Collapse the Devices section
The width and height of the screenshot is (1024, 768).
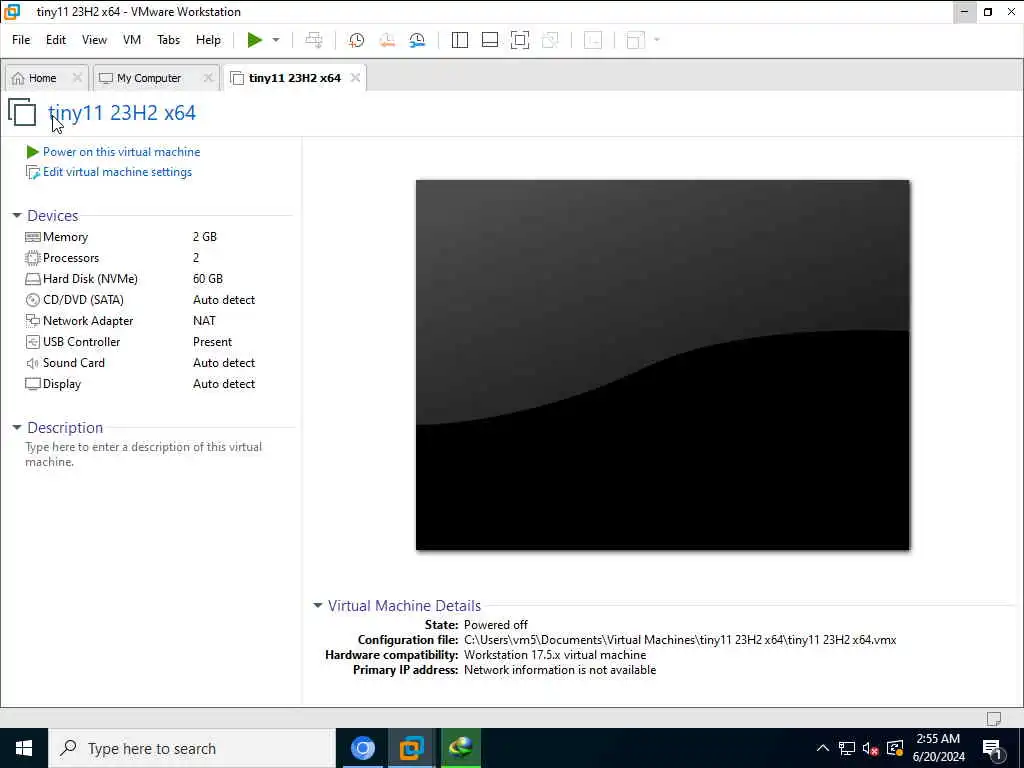(x=17, y=216)
